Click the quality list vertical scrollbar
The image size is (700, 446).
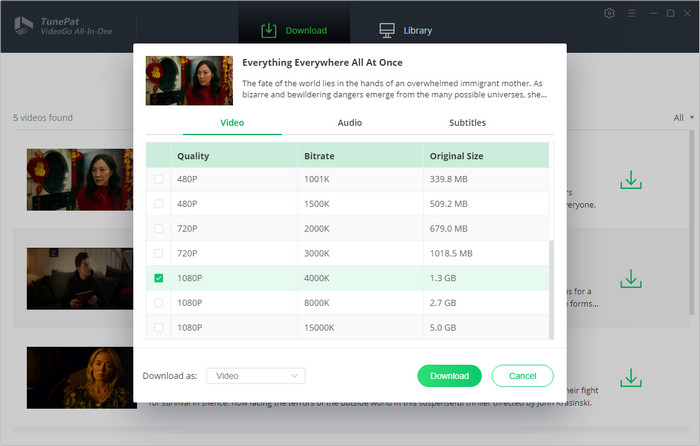coord(551,290)
